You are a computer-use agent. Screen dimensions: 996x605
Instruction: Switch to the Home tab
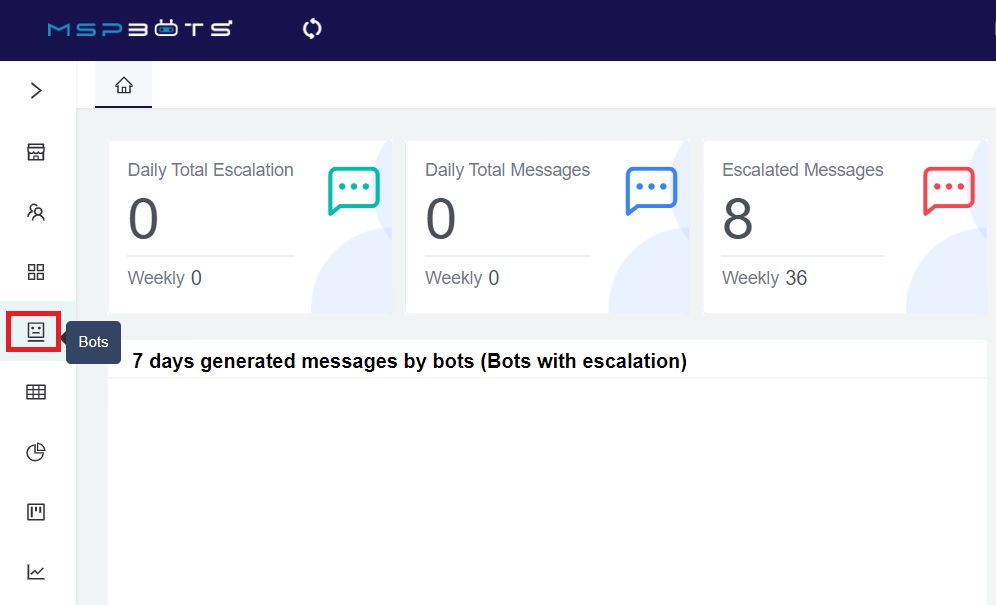(122, 85)
